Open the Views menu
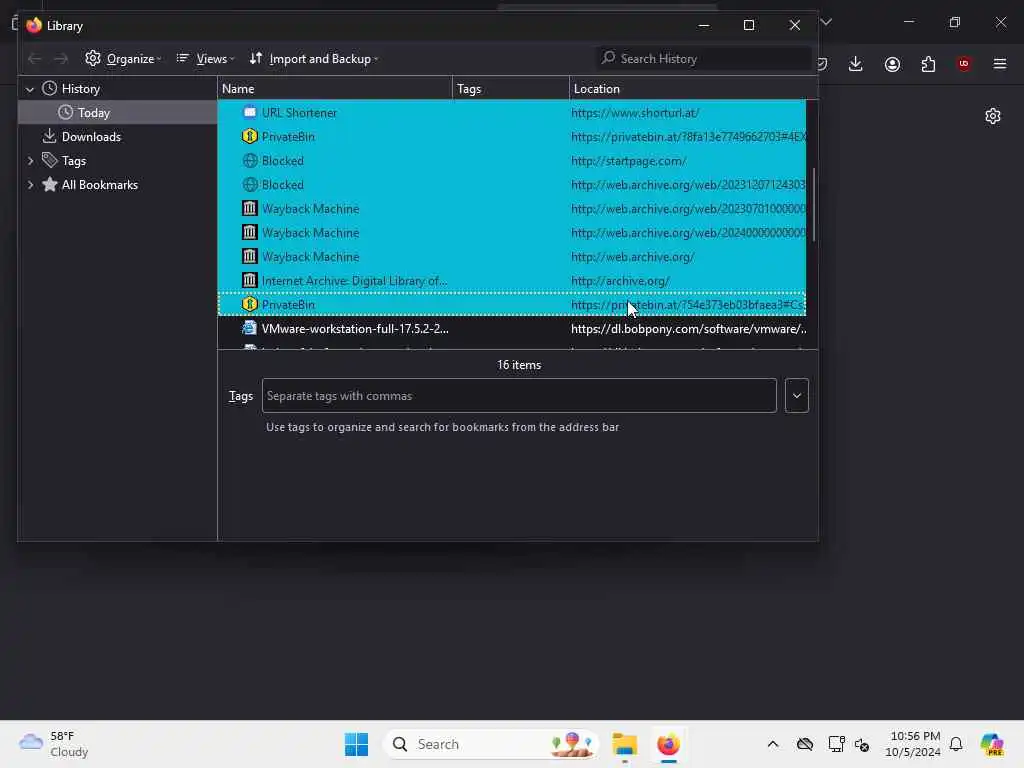The image size is (1024, 768). click(x=205, y=59)
